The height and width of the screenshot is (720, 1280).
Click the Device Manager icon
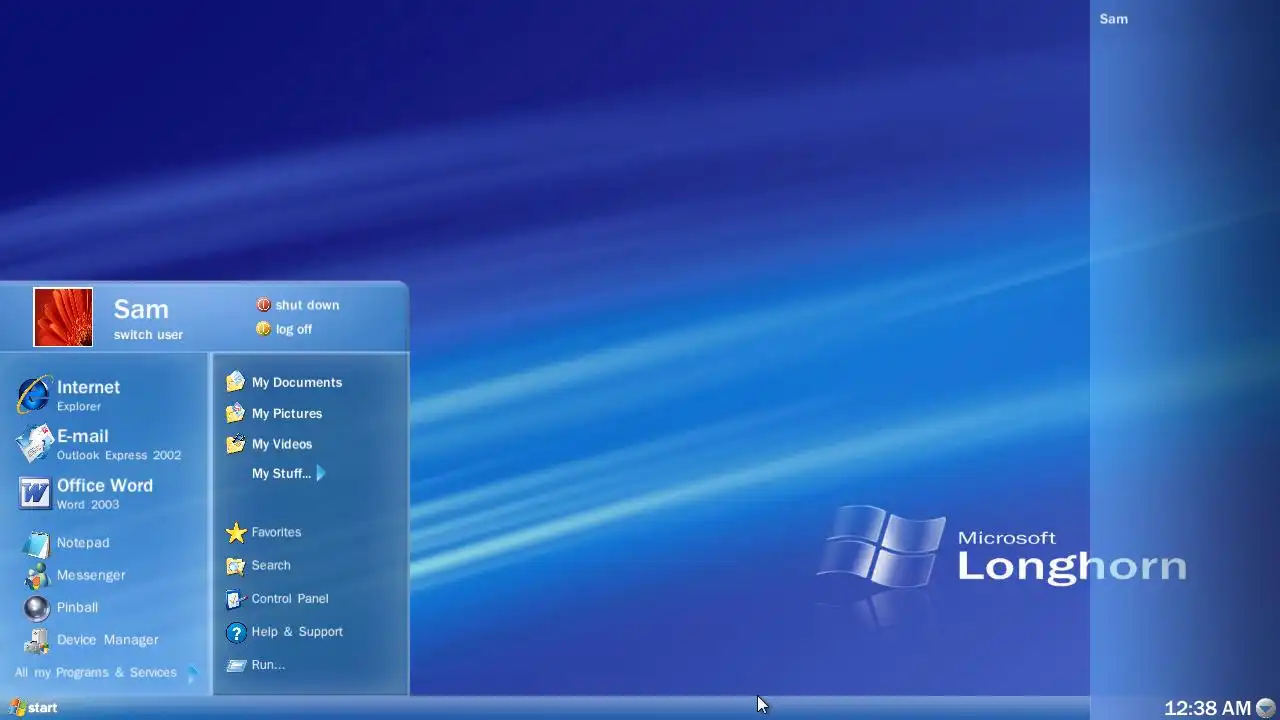[37, 640]
